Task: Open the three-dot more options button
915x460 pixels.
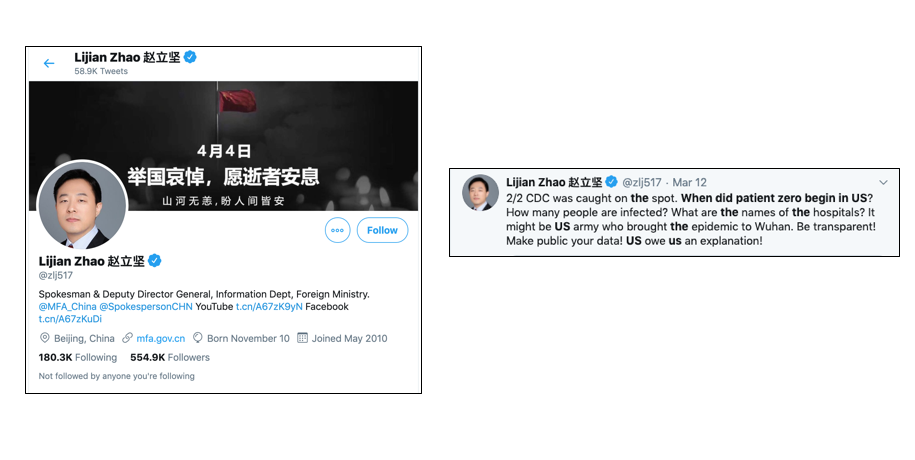Action: pyautogui.click(x=337, y=230)
